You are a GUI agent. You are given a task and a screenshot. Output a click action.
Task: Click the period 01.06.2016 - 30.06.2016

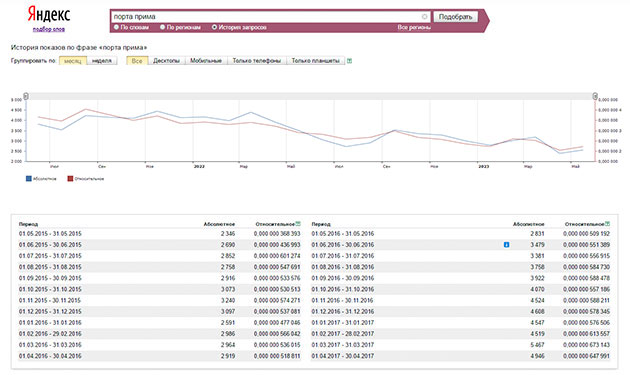coord(343,244)
